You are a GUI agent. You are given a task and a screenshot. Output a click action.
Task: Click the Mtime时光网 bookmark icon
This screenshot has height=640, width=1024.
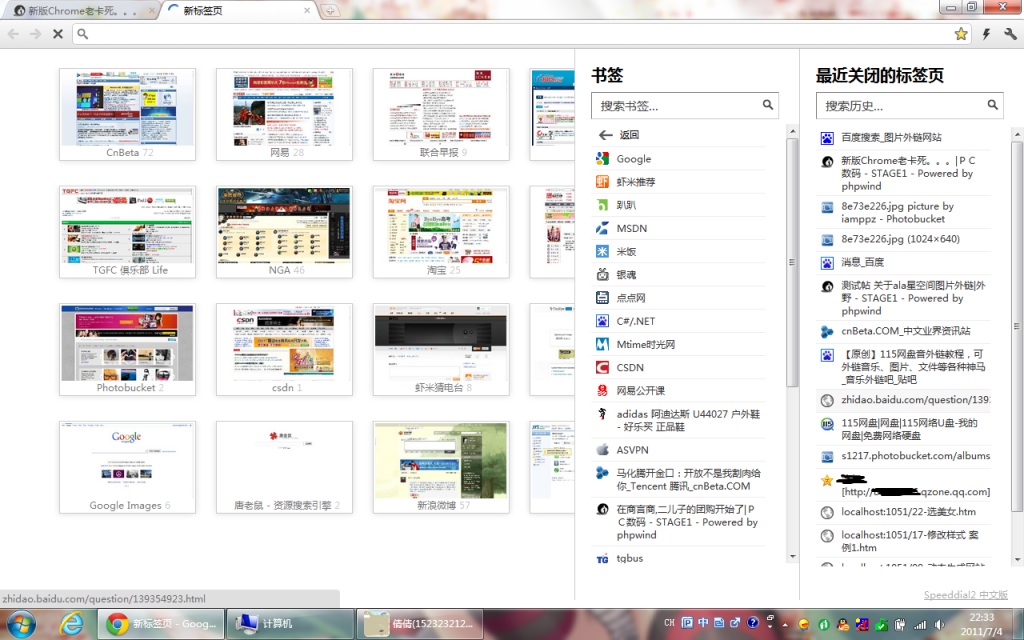(602, 344)
